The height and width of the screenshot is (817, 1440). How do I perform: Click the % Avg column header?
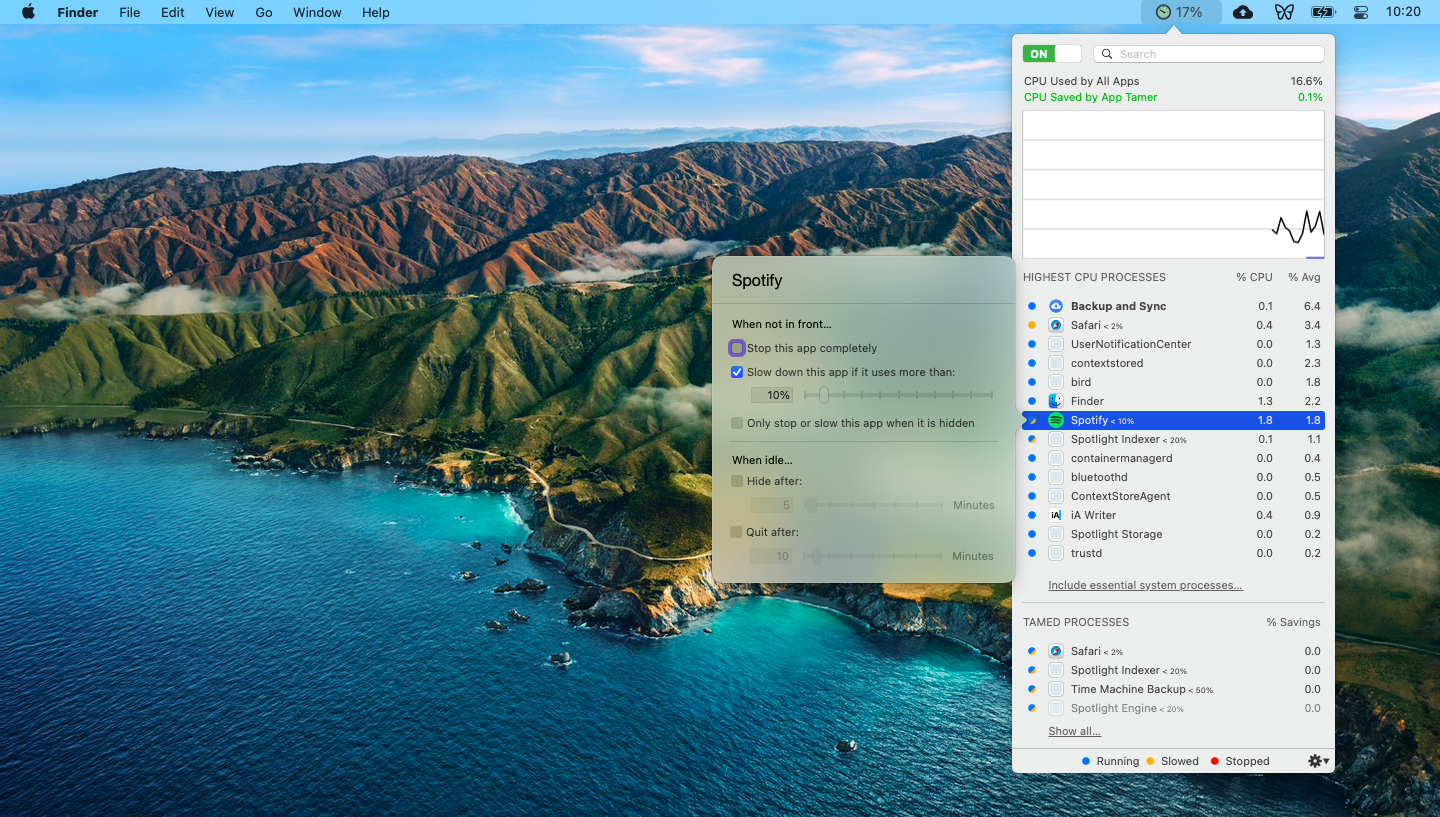point(1304,277)
